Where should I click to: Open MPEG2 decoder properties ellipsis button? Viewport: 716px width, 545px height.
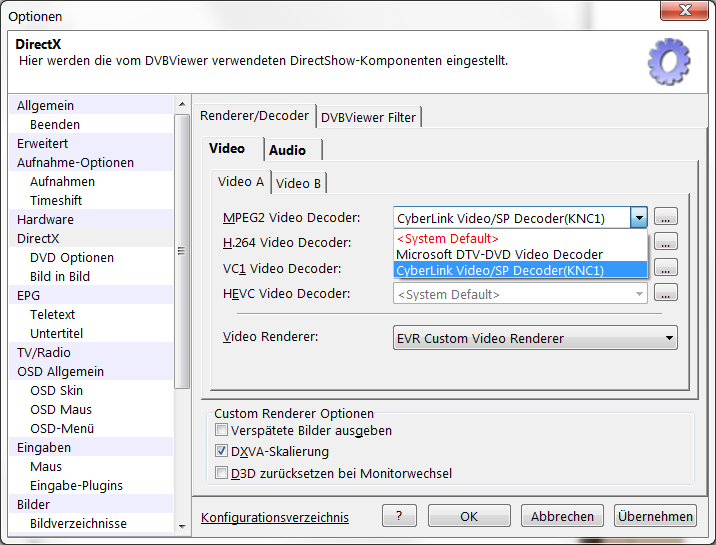coord(665,216)
